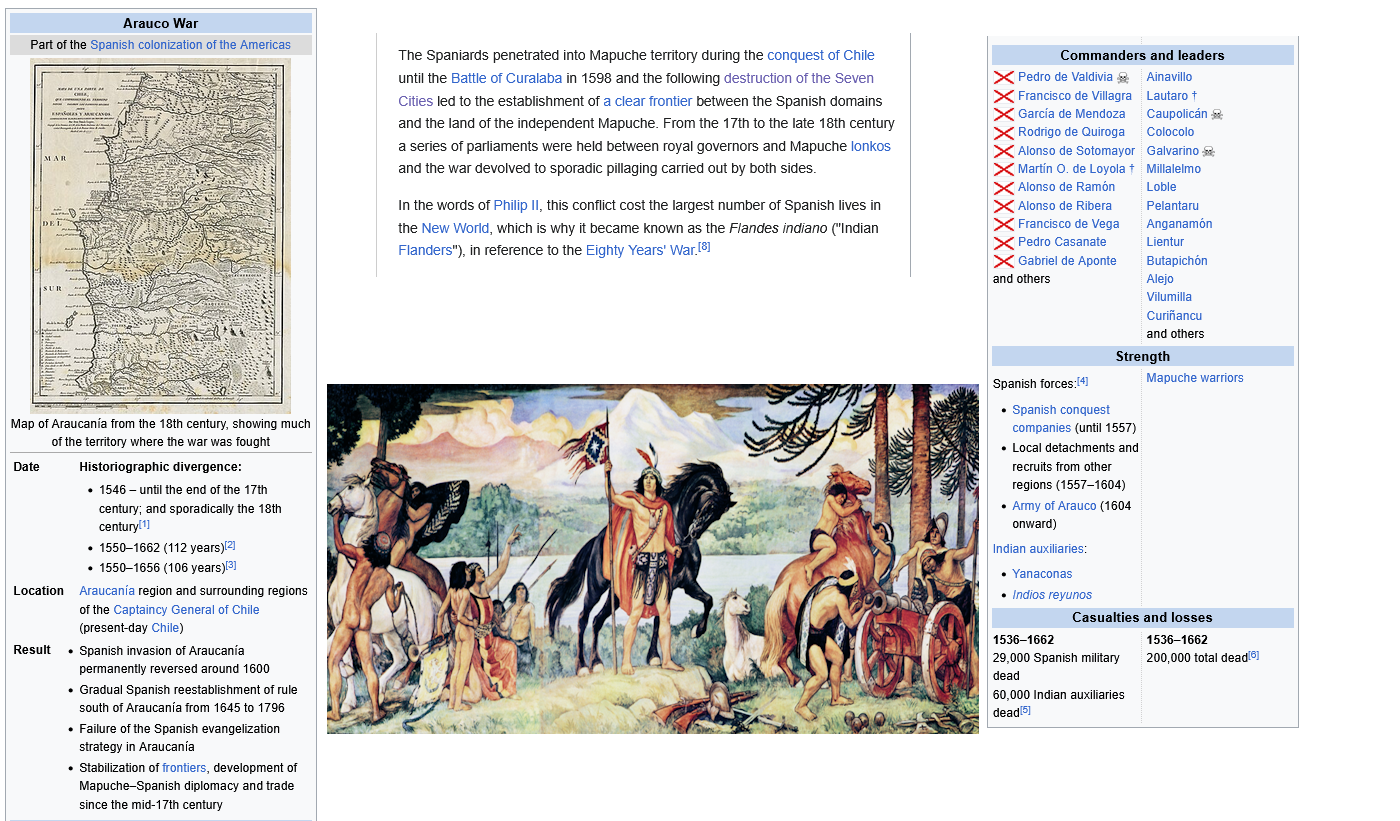Click the flag icon beside Francisco de Villagra
Image resolution: width=1400 pixels, height=821 pixels.
click(1003, 96)
